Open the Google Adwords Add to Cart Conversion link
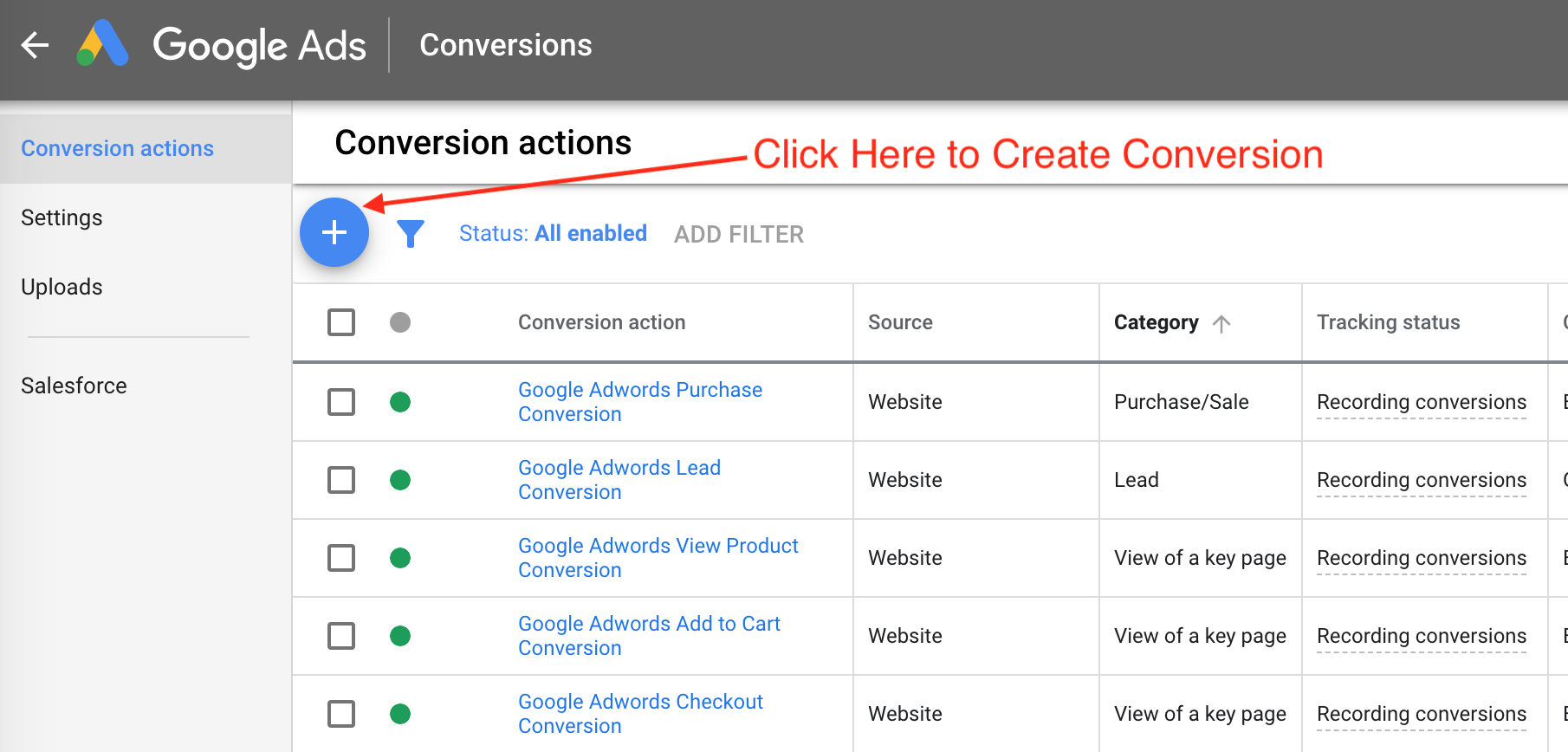This screenshot has height=752, width=1568. [x=649, y=636]
